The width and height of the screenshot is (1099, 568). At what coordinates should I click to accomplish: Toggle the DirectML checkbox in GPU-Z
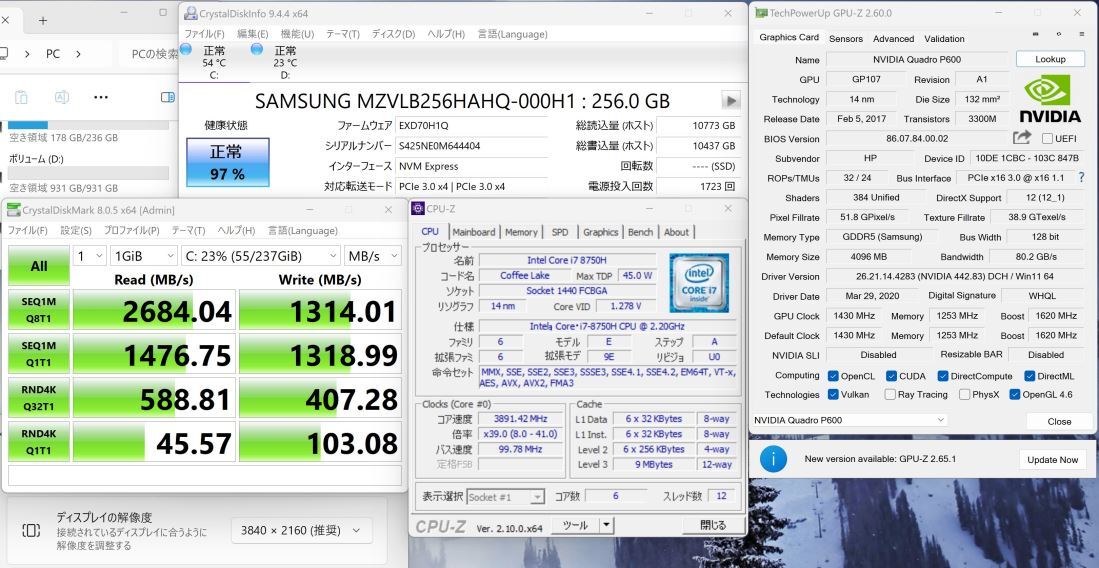[x=1030, y=376]
